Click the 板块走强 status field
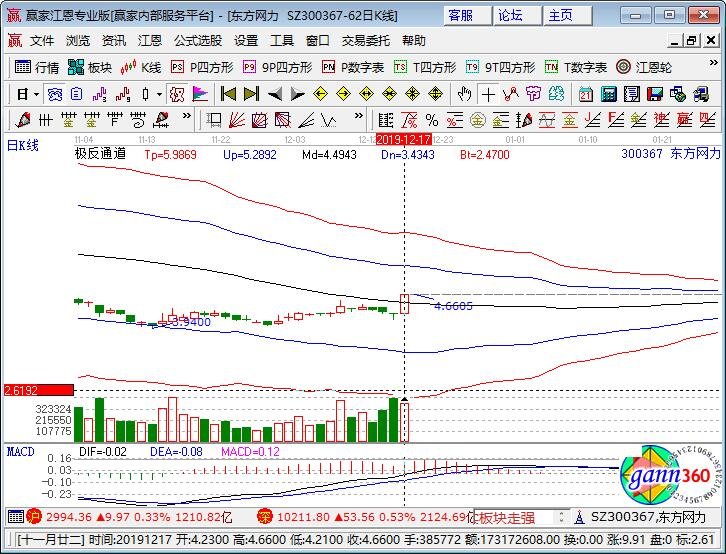This screenshot has height=554, width=726. click(514, 517)
